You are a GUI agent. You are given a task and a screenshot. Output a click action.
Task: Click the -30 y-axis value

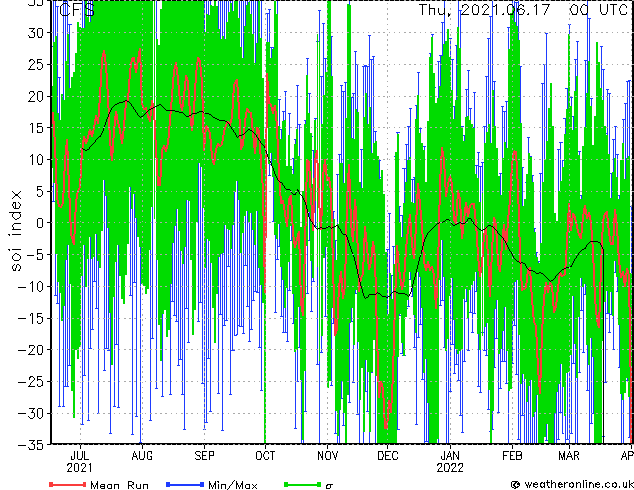(31, 413)
